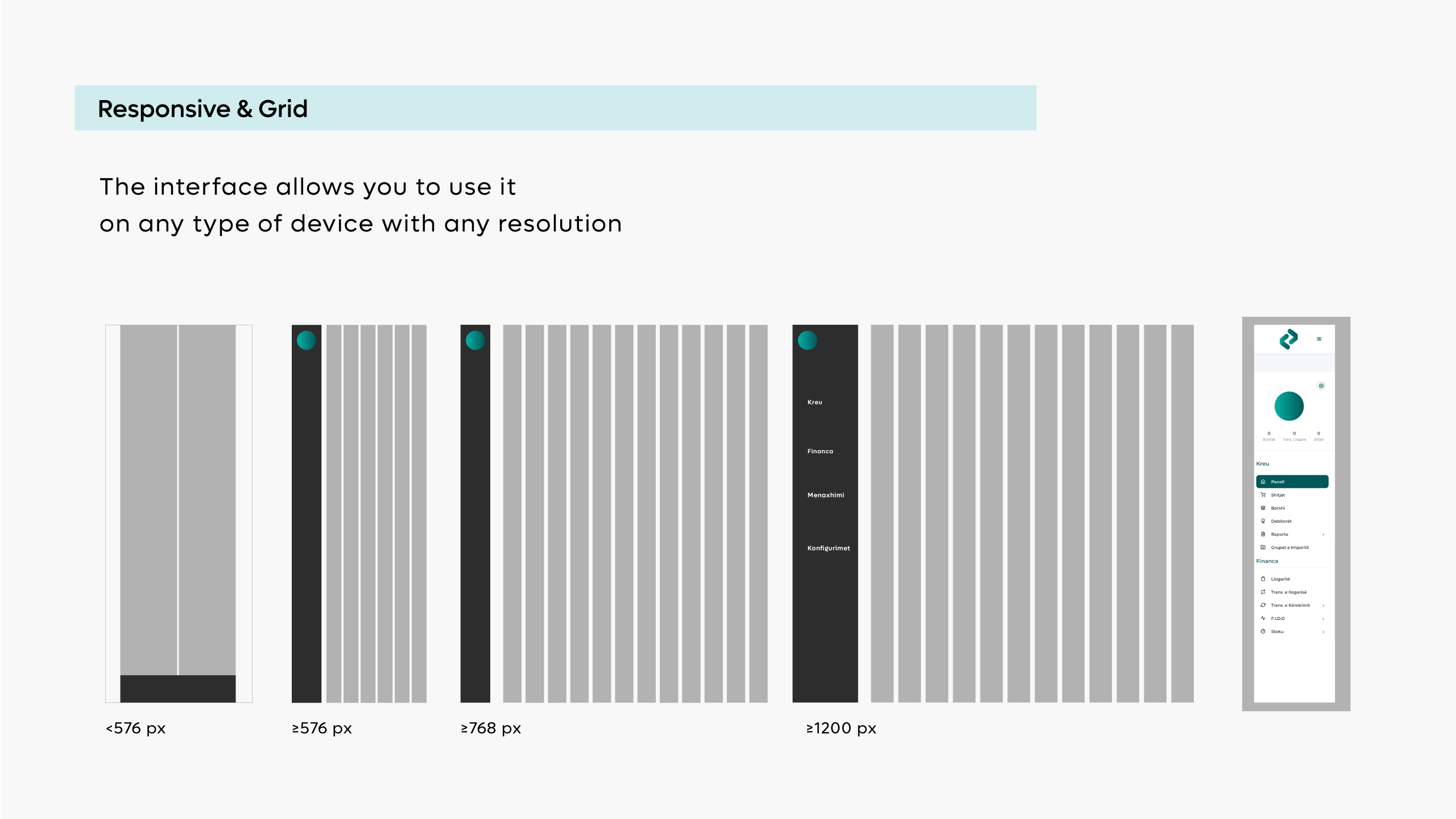Click the teal arrows logo in mobile header
This screenshot has width=1456, height=819.
pos(1288,339)
